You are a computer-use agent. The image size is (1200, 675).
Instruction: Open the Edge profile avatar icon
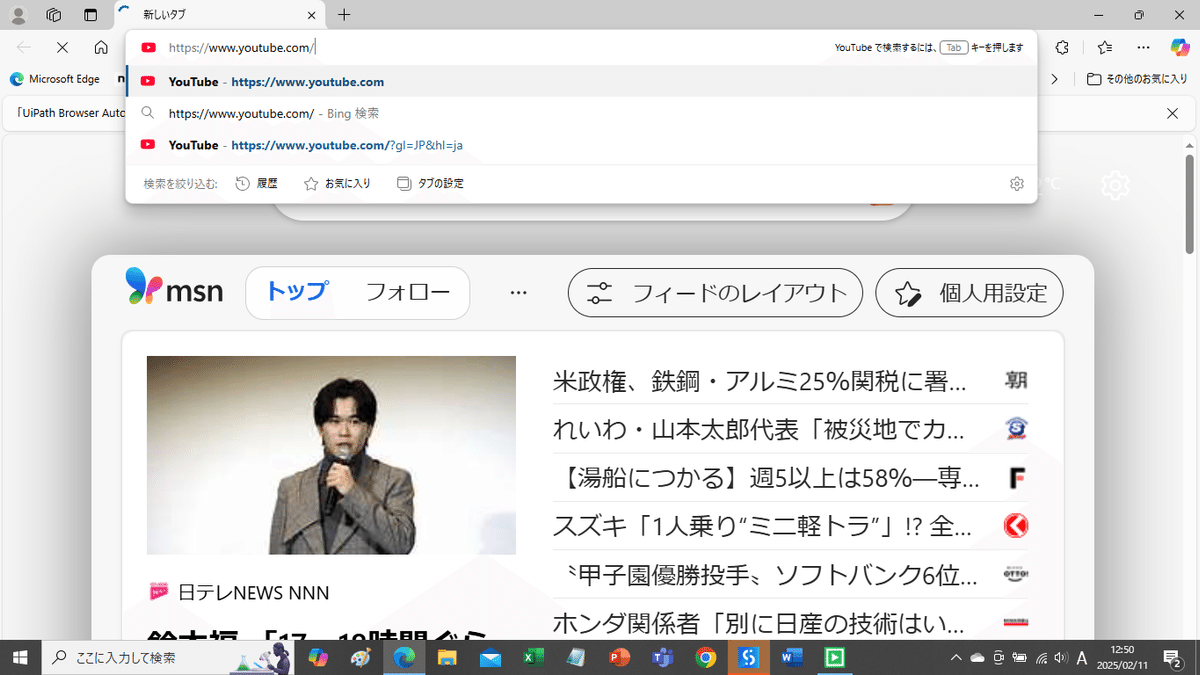pyautogui.click(x=18, y=15)
